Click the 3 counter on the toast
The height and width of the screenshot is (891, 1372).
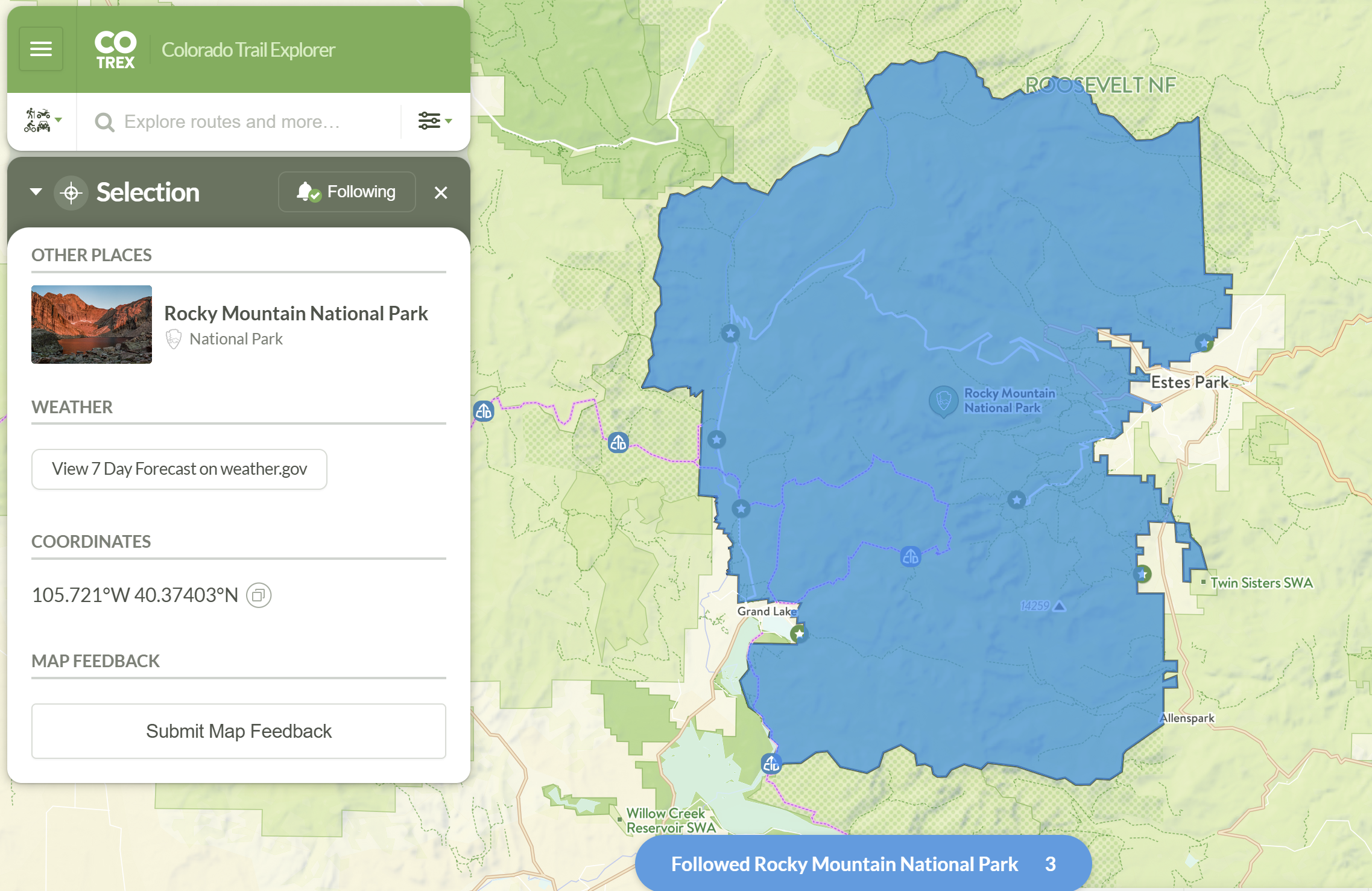pyautogui.click(x=1051, y=864)
